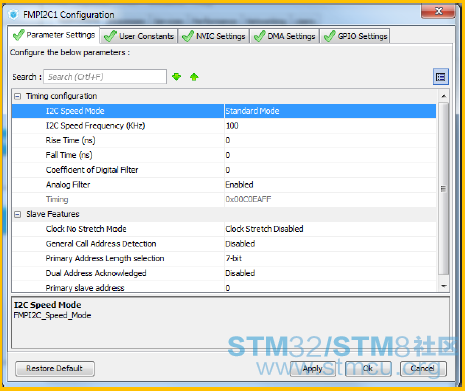
Task: Open the DMA Settings tab
Action: point(285,36)
